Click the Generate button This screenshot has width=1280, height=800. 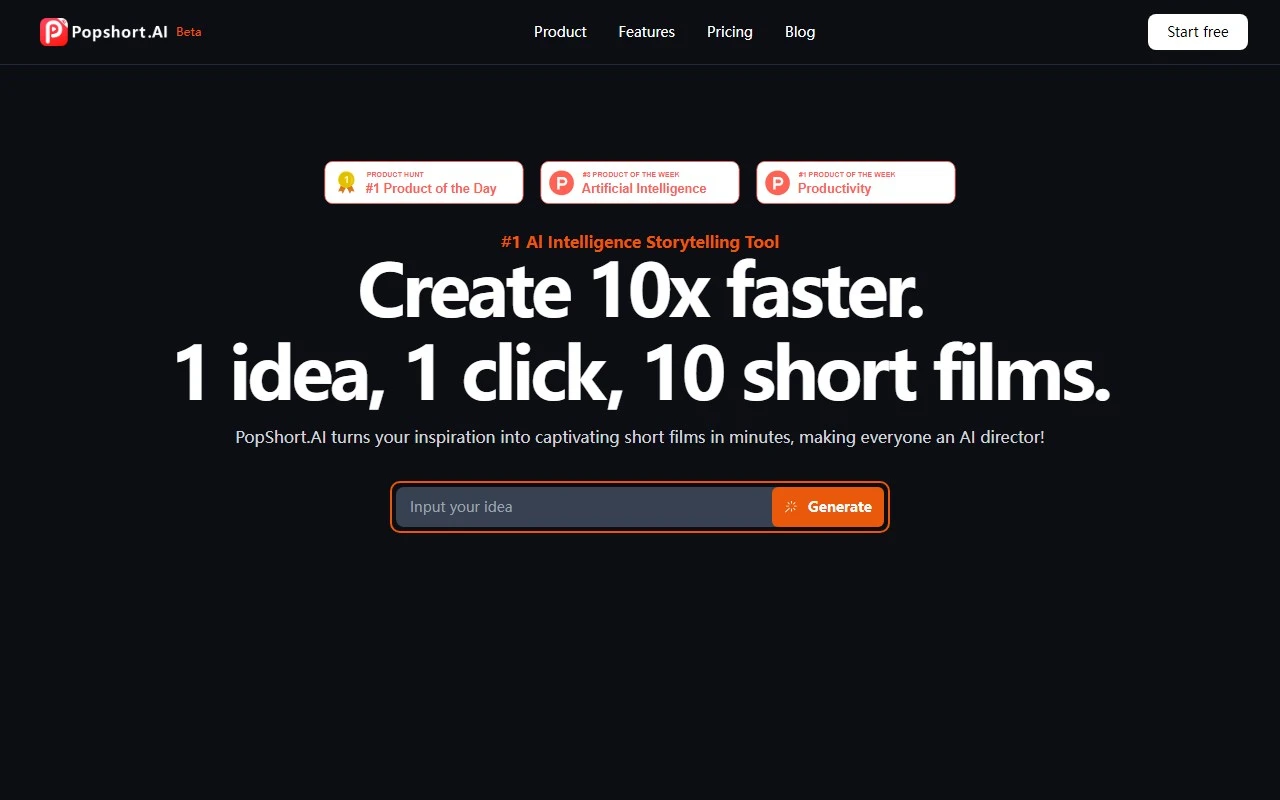828,507
